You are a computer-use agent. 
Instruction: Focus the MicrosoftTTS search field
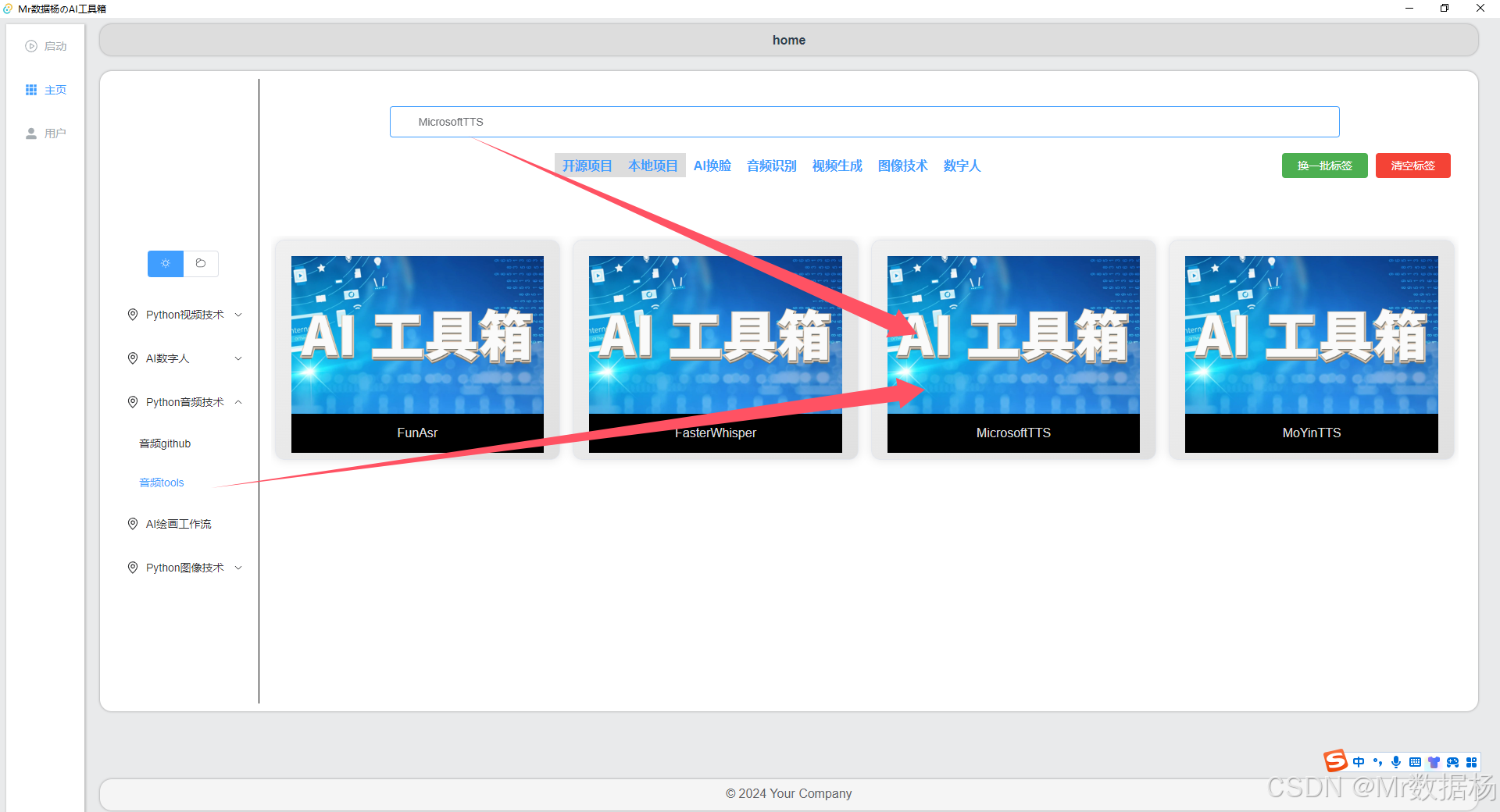pyautogui.click(x=865, y=122)
